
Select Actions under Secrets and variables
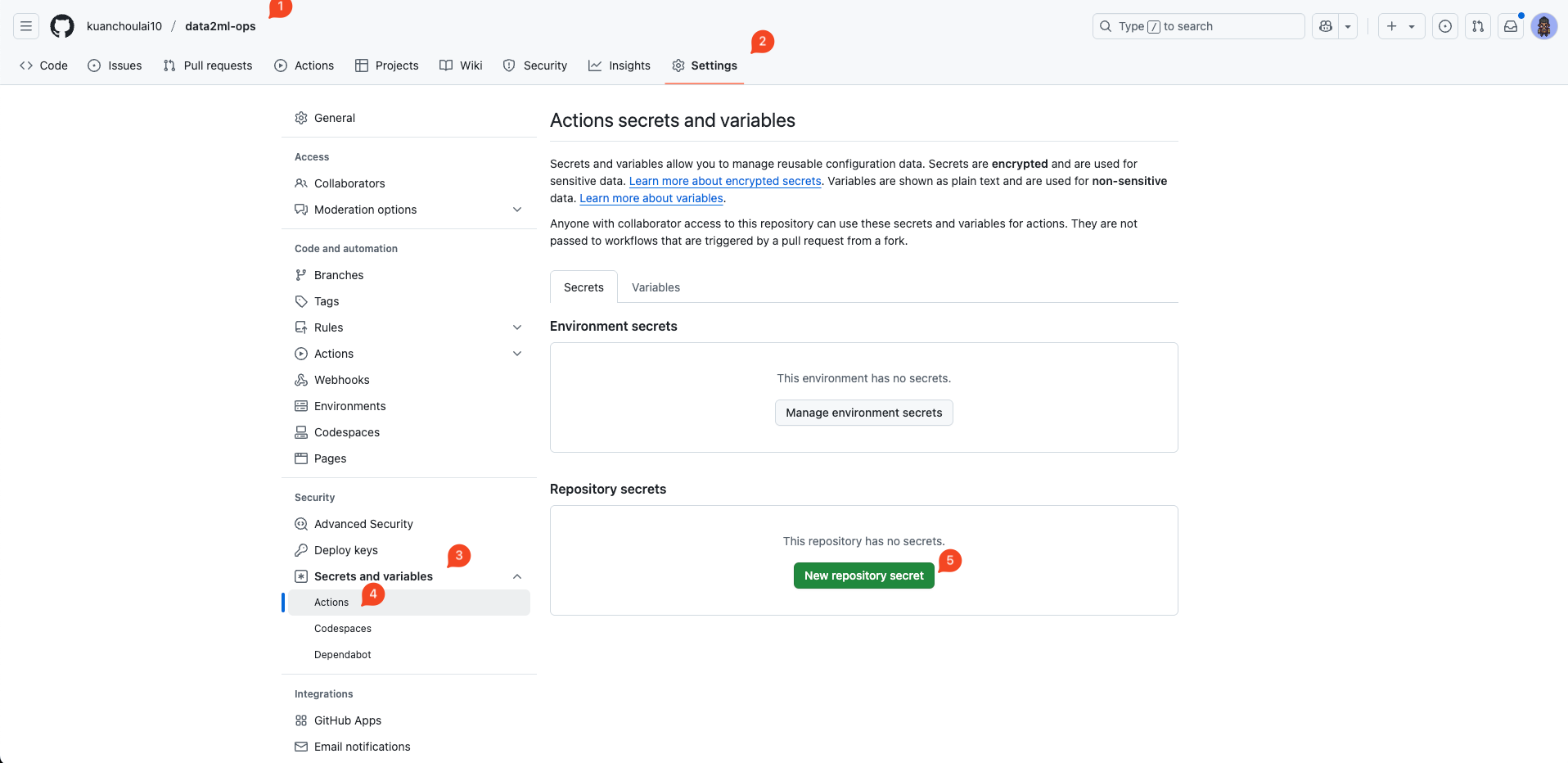coord(409,603)
